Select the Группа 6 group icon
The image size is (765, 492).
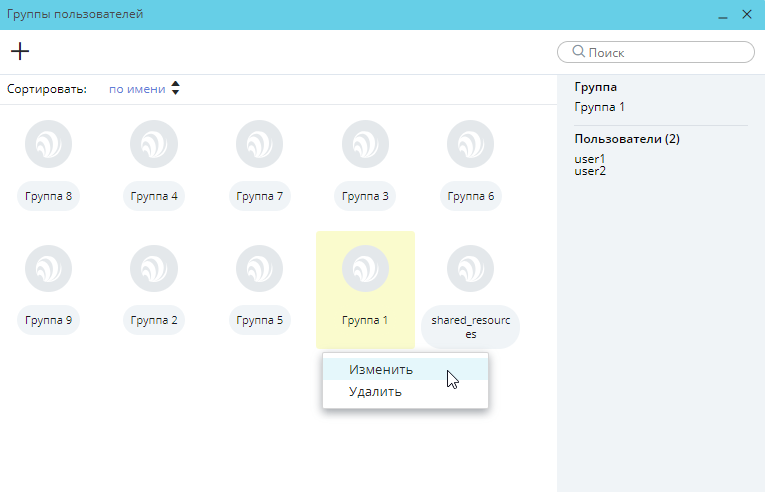point(471,144)
